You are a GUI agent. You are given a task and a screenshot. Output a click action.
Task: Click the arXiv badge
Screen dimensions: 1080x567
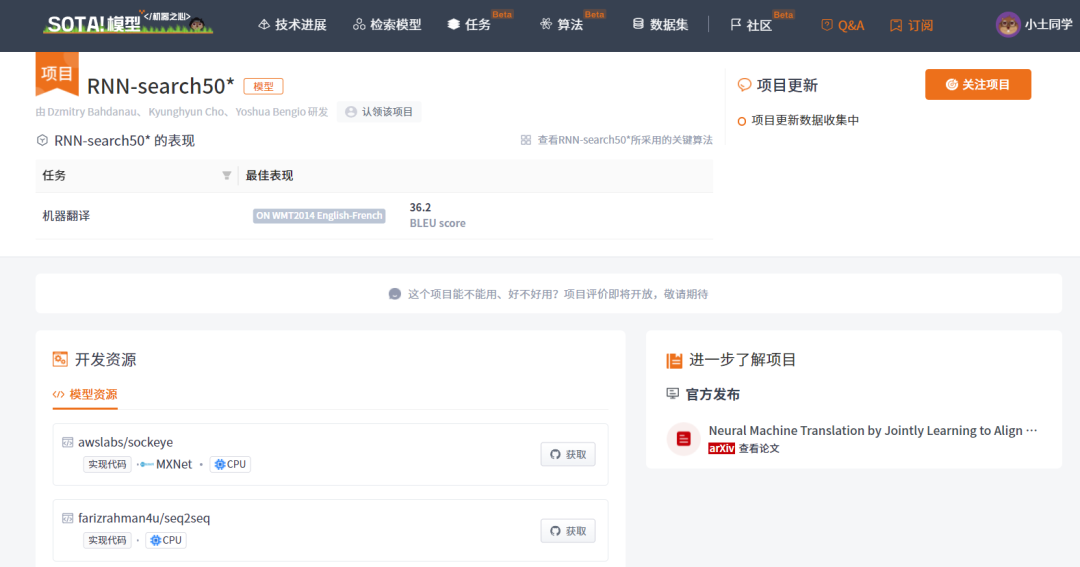pos(721,449)
